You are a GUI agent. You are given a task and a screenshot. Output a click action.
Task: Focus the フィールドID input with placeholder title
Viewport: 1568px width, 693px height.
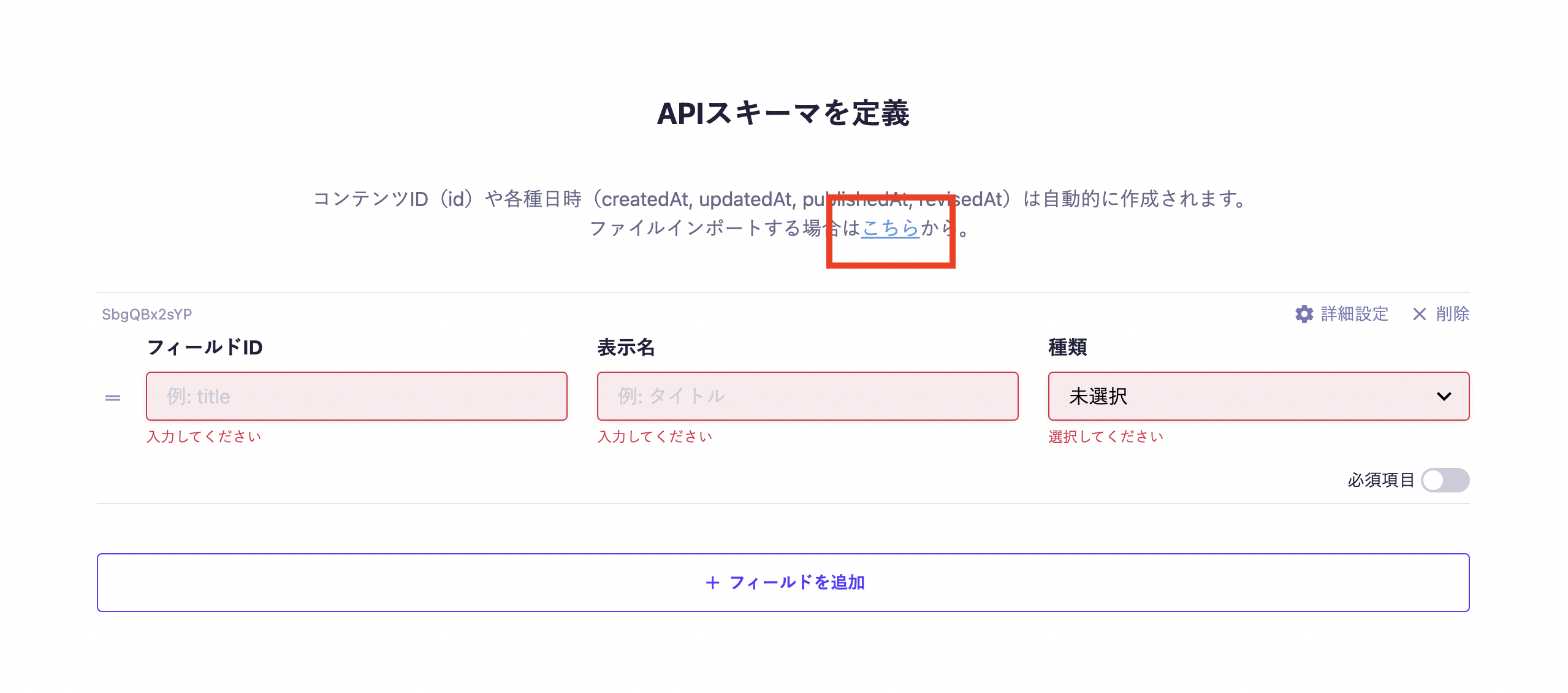pos(356,396)
